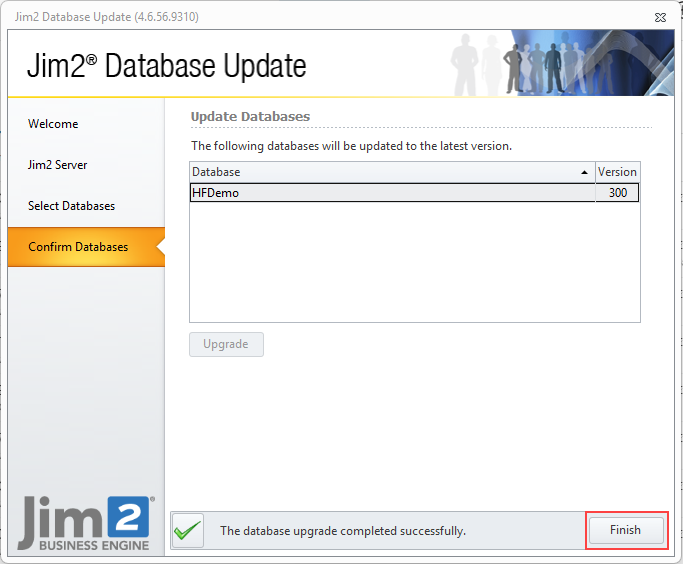Go to the Jim2 Server step
This screenshot has height=564, width=683.
click(57, 165)
